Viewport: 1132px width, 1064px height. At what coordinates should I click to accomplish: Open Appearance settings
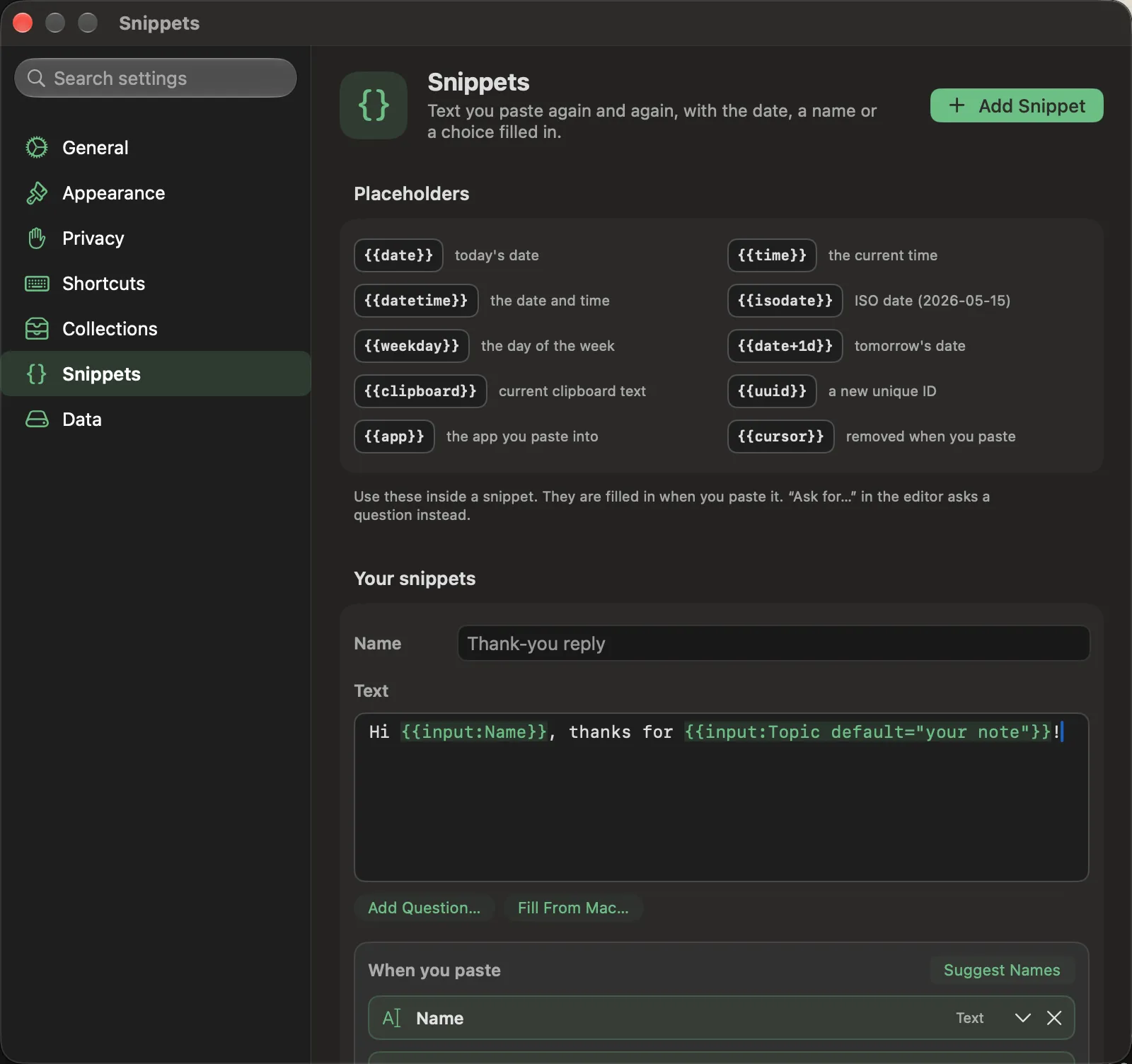[156, 193]
